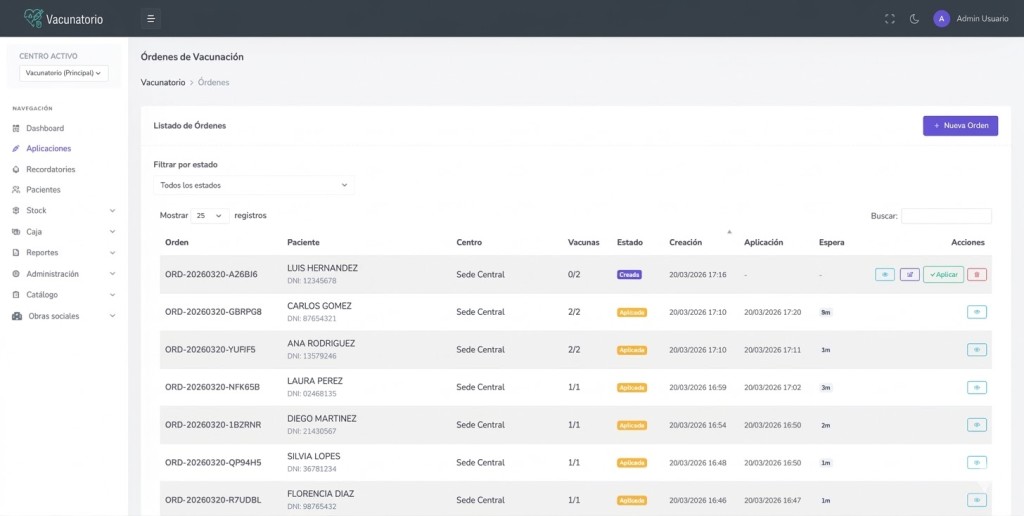Click the Admin Usuario avatar icon
Image resolution: width=1024 pixels, height=516 pixels.
[941, 18]
